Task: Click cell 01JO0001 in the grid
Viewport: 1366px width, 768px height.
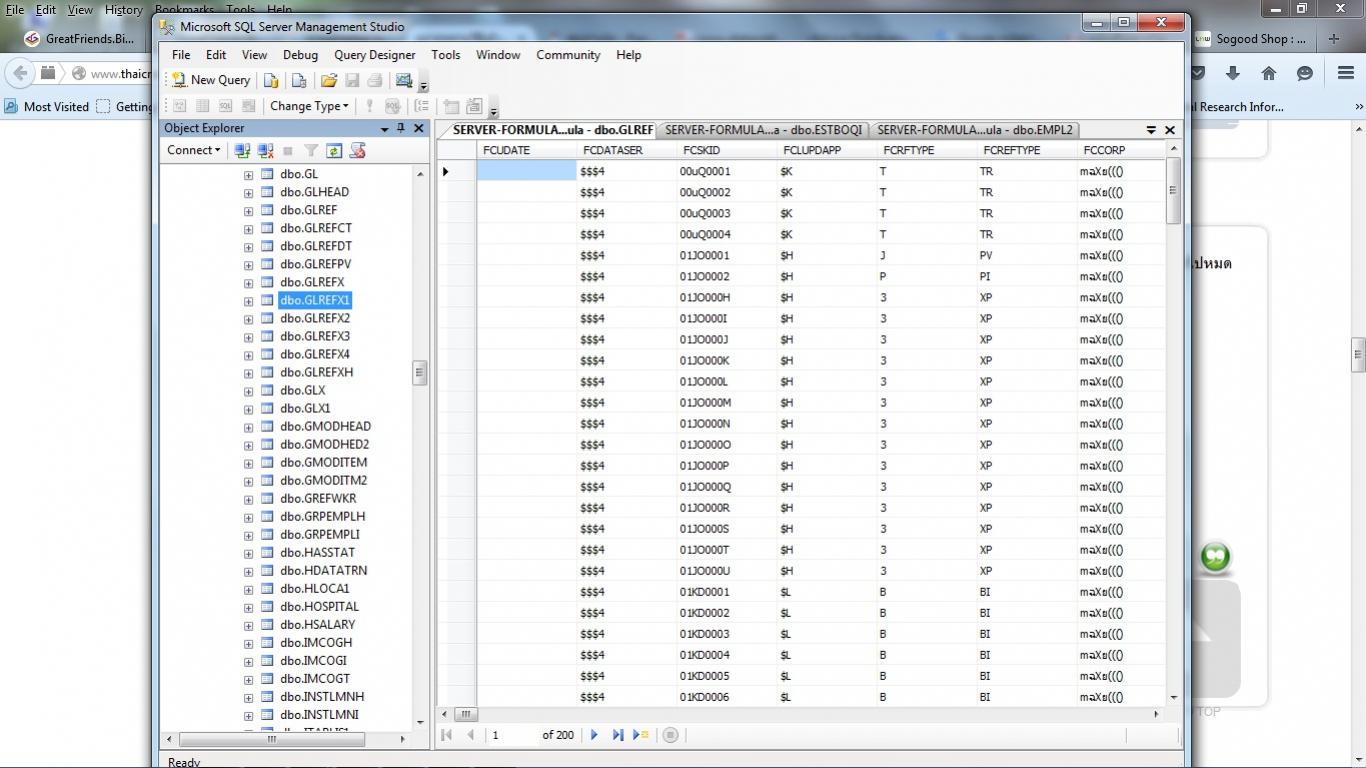Action: point(727,255)
